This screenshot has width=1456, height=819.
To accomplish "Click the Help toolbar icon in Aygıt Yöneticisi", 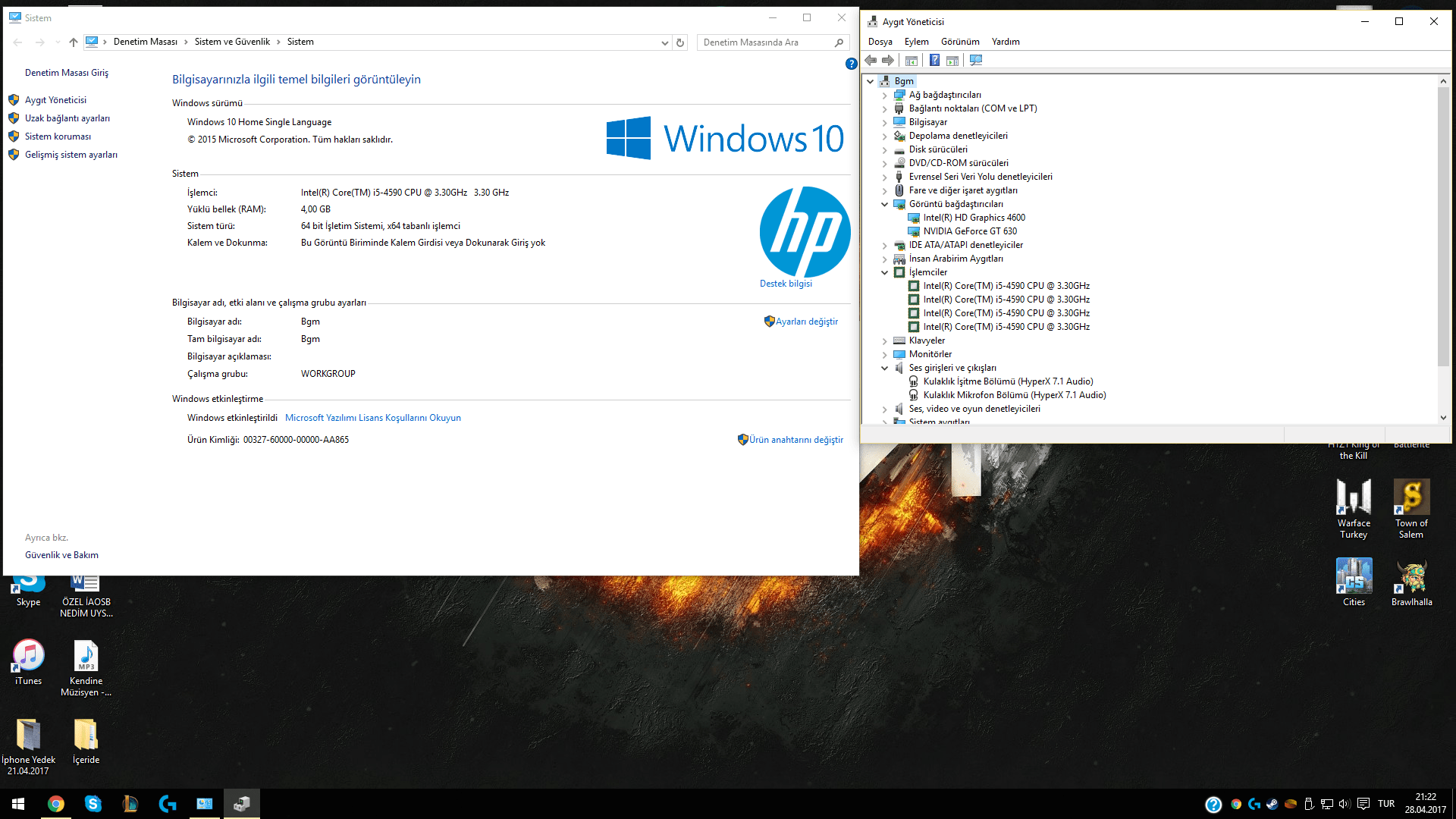I will point(934,61).
